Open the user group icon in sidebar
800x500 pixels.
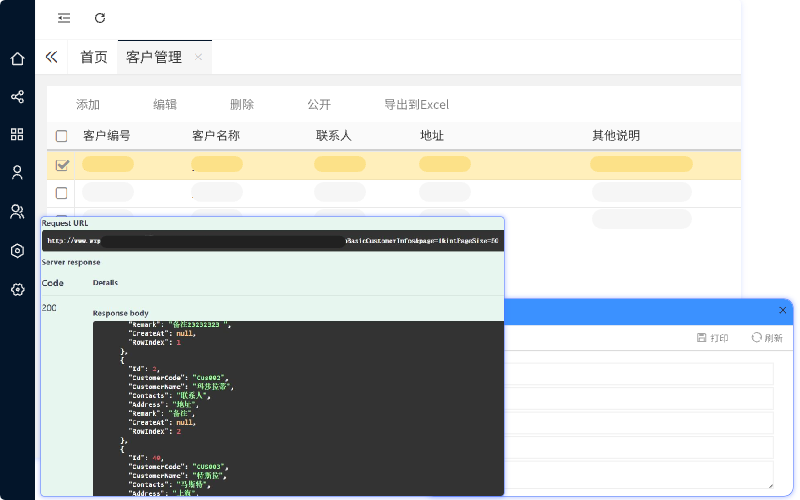[x=17, y=211]
